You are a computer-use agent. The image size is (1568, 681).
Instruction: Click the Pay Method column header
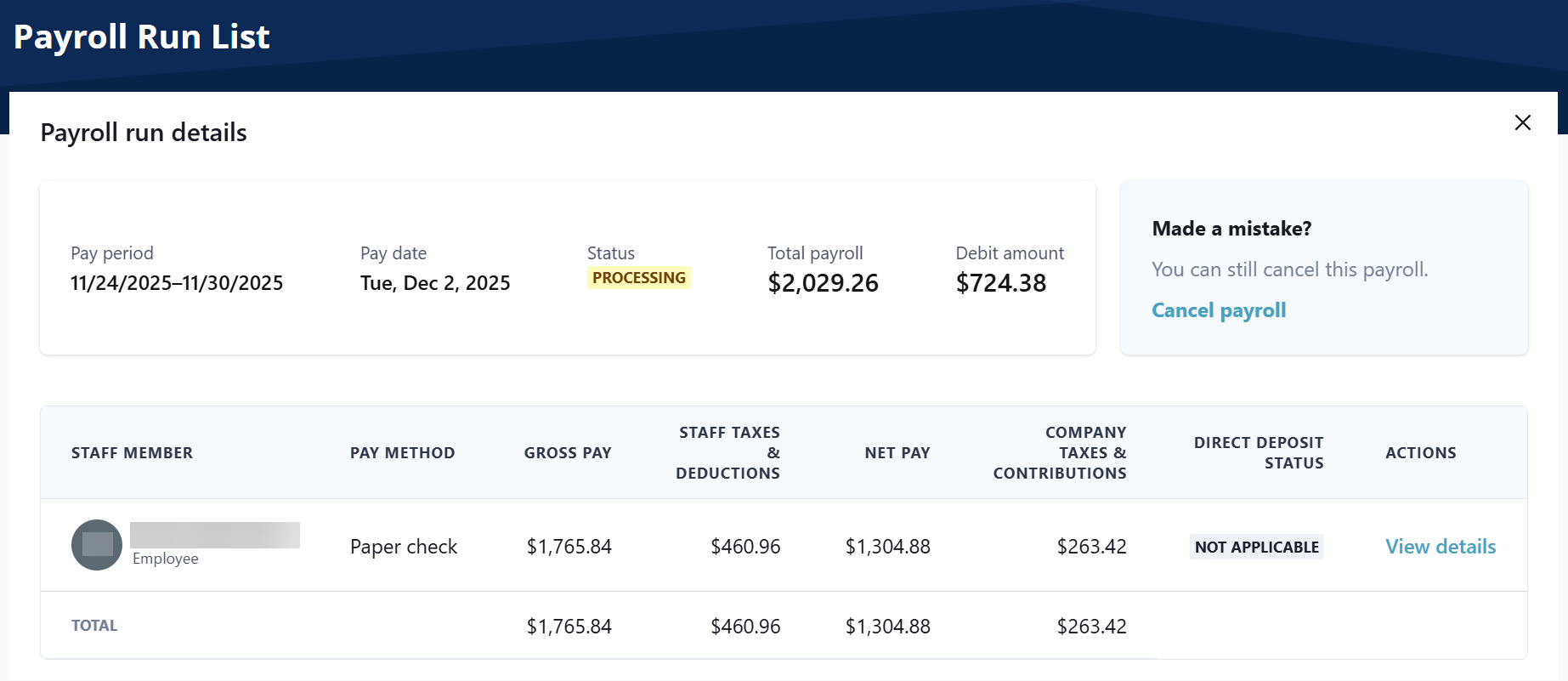click(402, 453)
